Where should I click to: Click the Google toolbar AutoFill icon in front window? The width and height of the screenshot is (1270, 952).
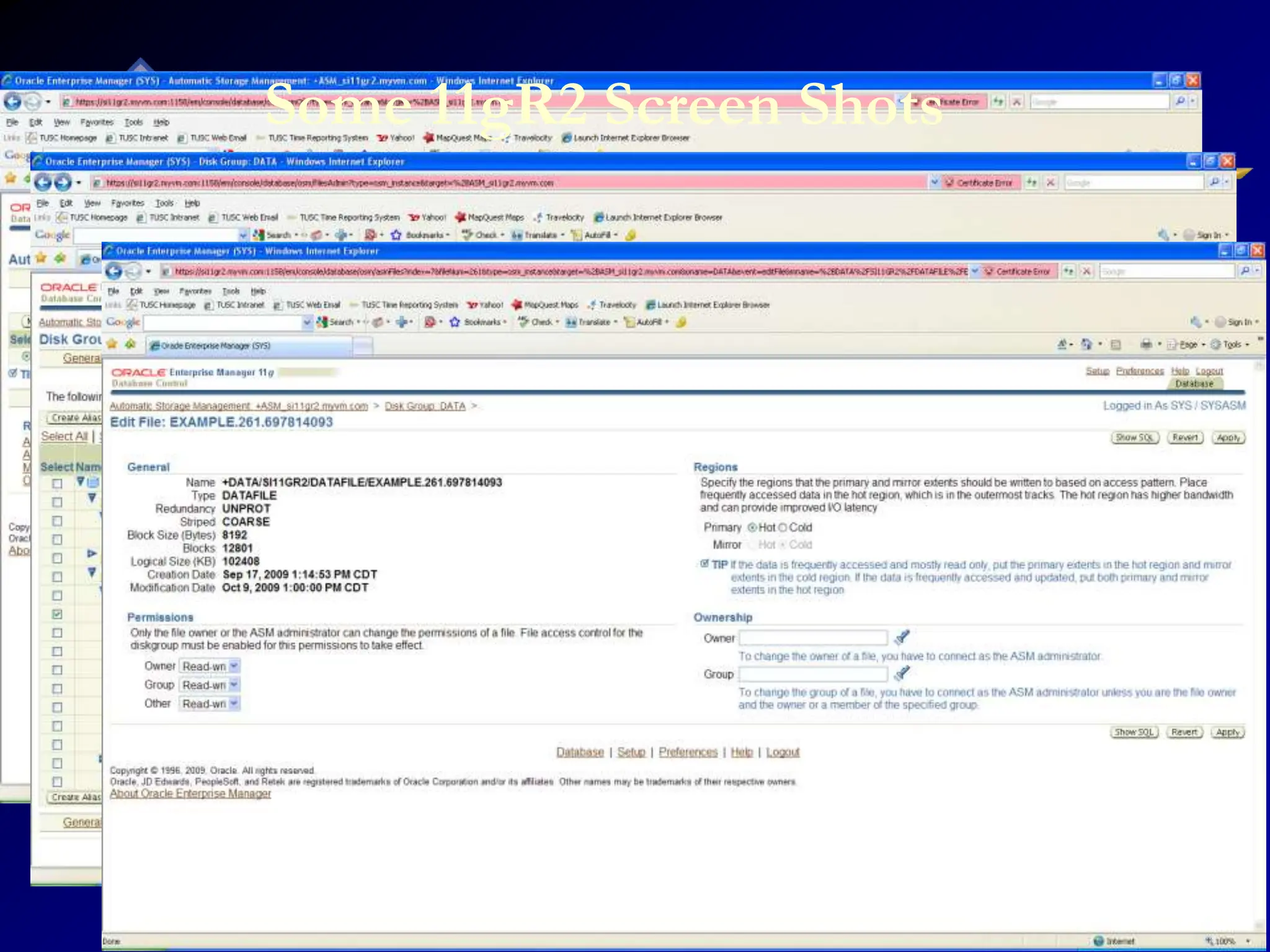(629, 322)
